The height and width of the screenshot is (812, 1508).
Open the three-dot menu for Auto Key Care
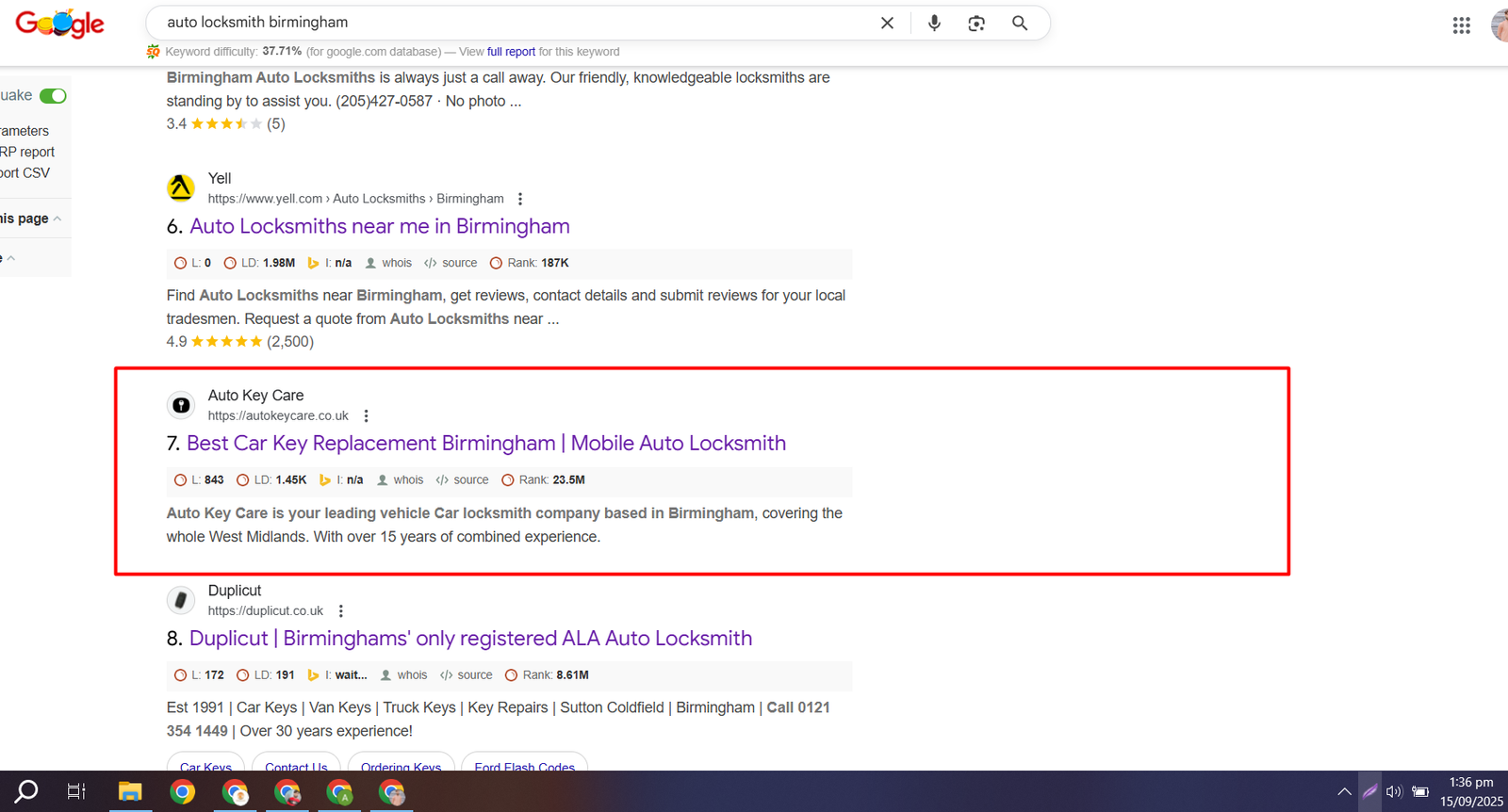[x=367, y=416]
